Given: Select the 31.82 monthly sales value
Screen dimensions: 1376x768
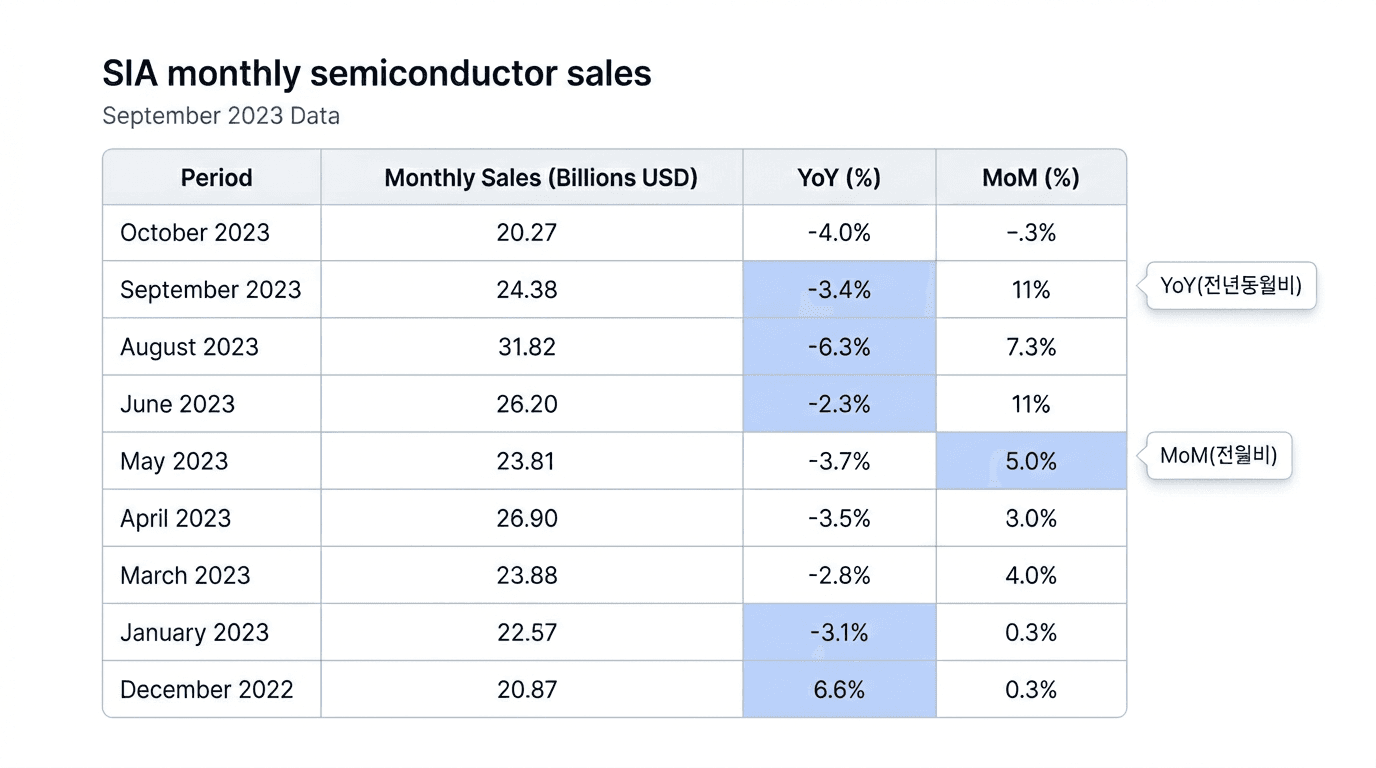Looking at the screenshot, I should (526, 347).
